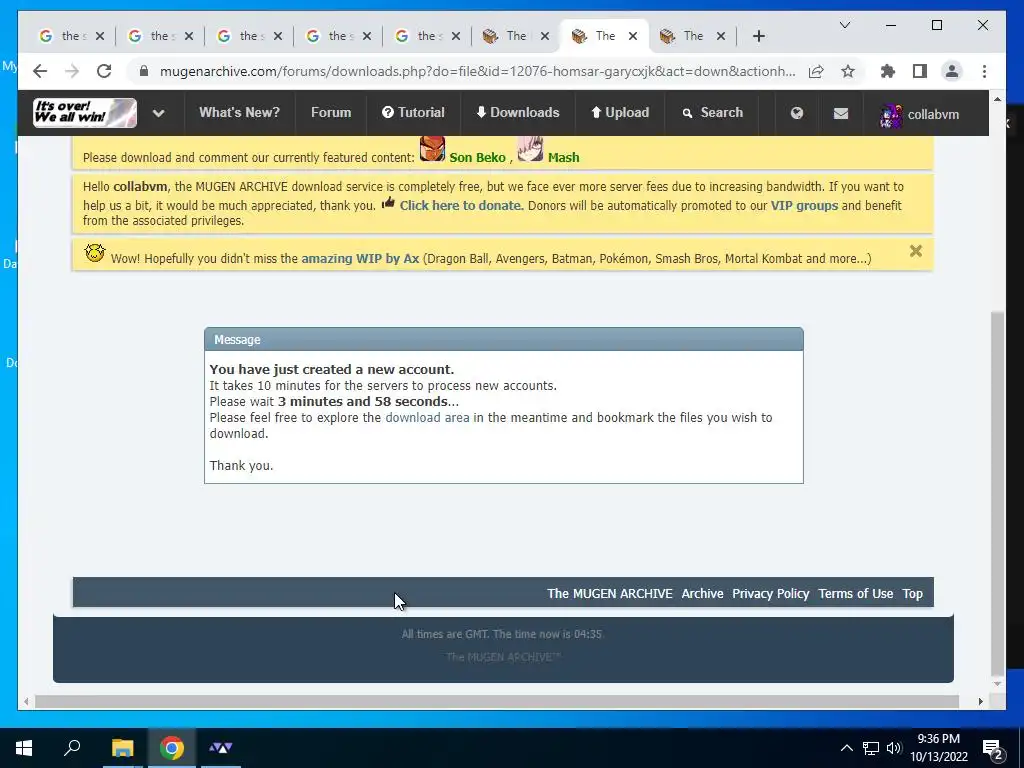The image size is (1024, 768).
Task: Click the Chrome taskbar icon
Action: coord(172,748)
